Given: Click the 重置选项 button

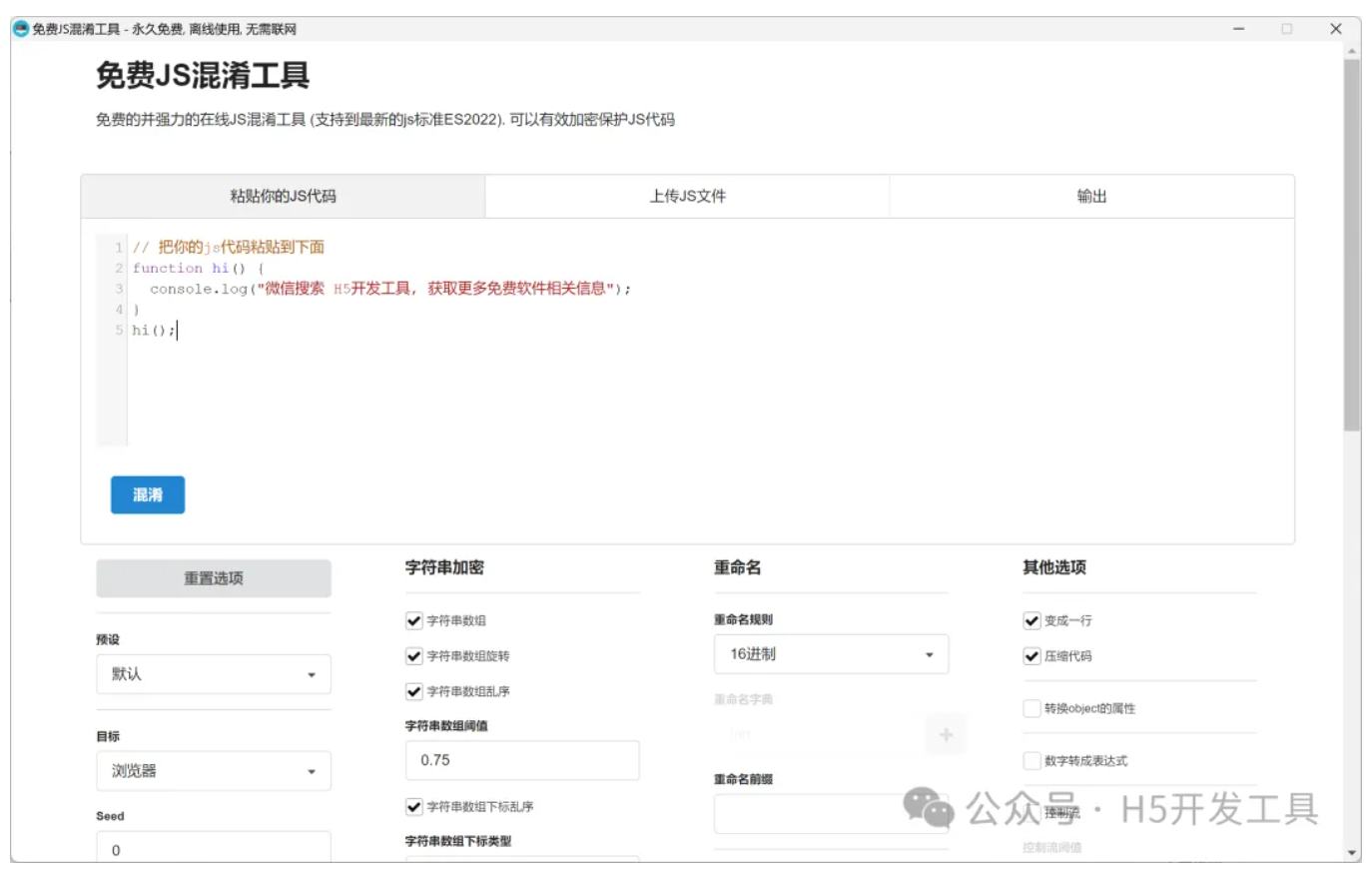Looking at the screenshot, I should point(214,578).
